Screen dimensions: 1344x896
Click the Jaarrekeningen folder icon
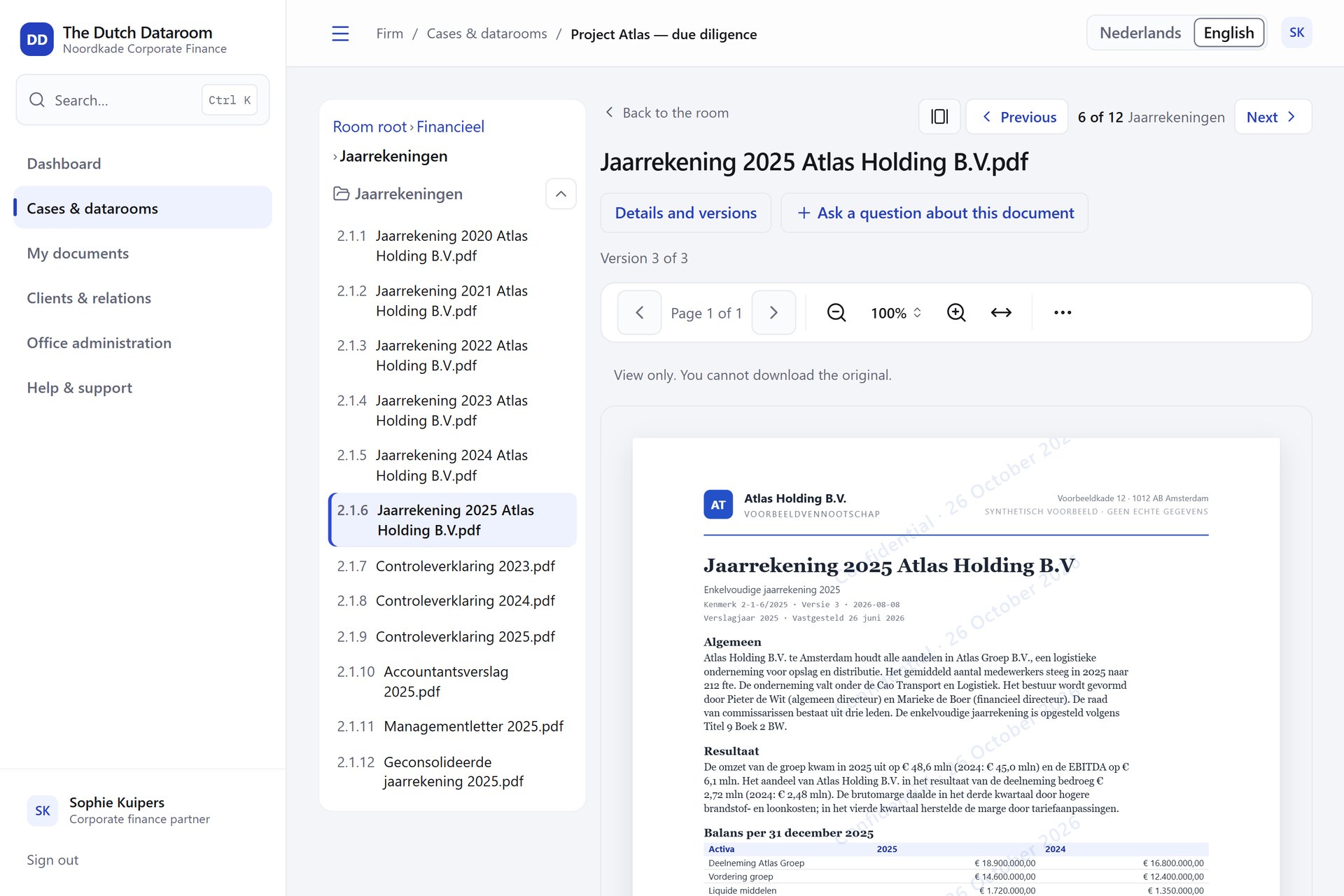[x=342, y=194]
